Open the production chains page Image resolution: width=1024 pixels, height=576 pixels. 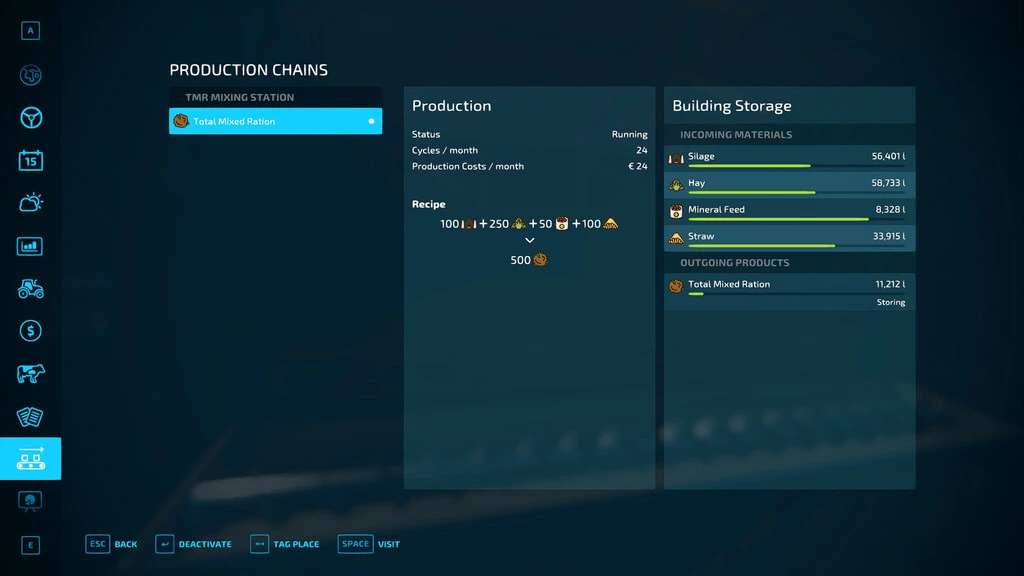coord(30,459)
